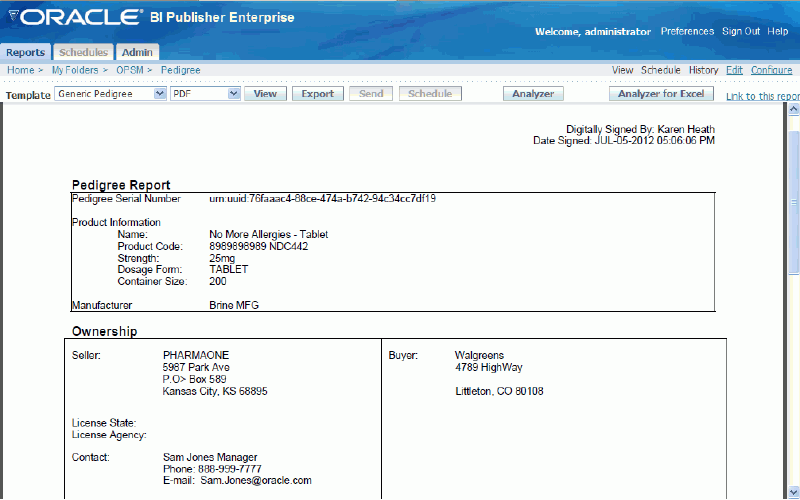Click buyer name Walgreens
Viewport: 800px width, 500px height.
point(479,355)
